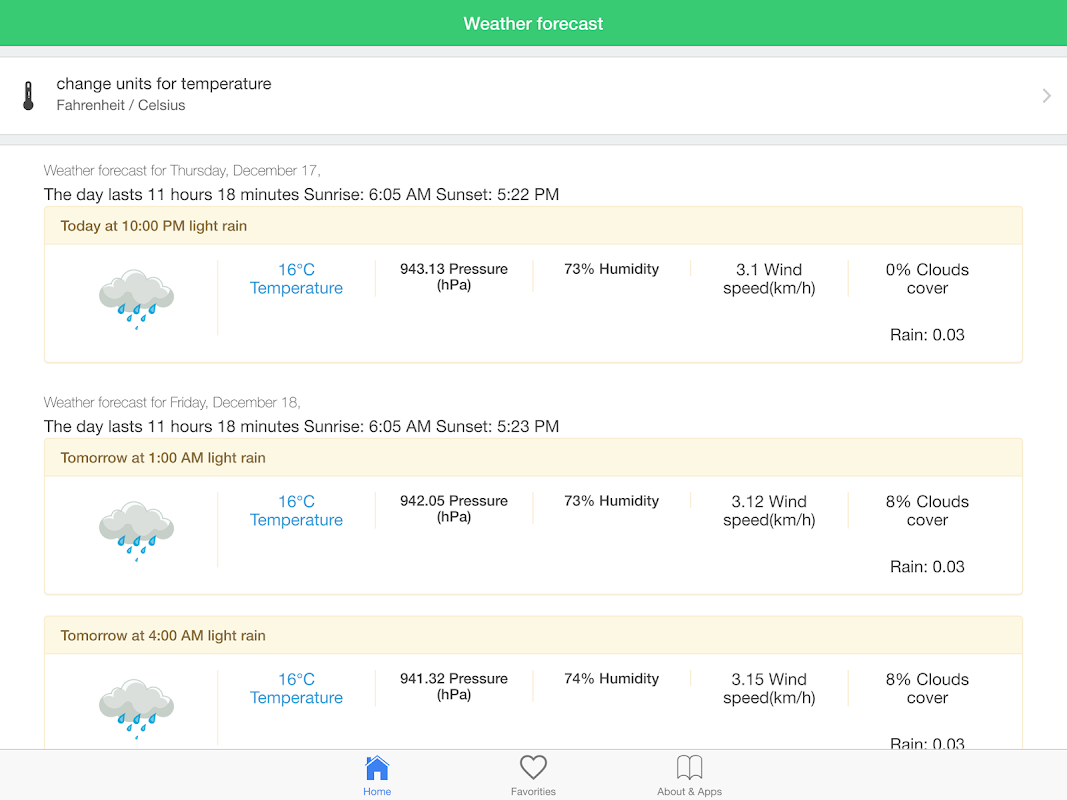1067x800 pixels.
Task: Expand temperature units chevron arrow
Action: tap(1046, 96)
